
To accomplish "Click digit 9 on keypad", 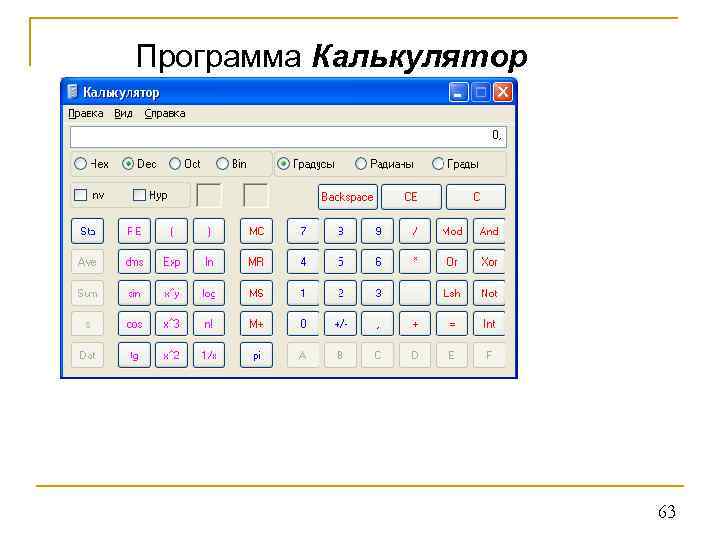I will [x=377, y=231].
